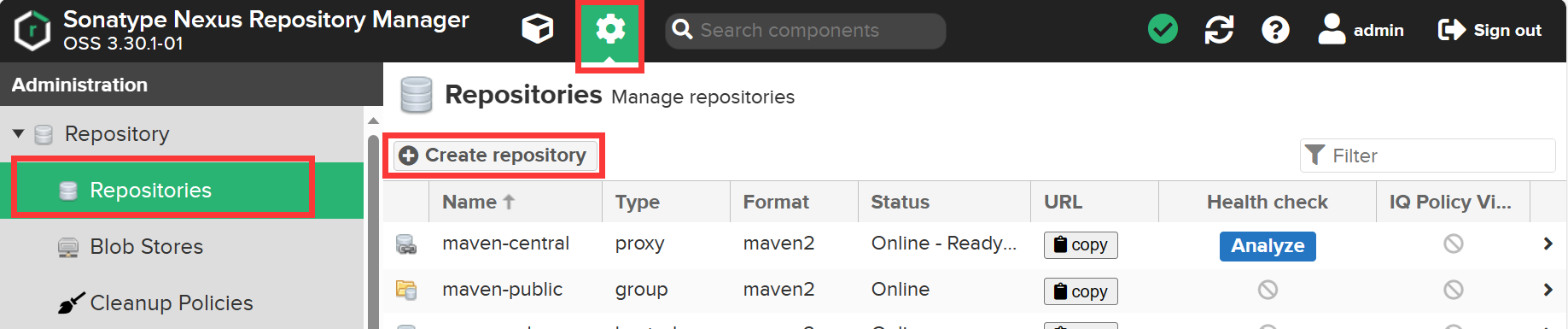Sort by the Type column header
This screenshot has width=1568, height=329.
666,202
